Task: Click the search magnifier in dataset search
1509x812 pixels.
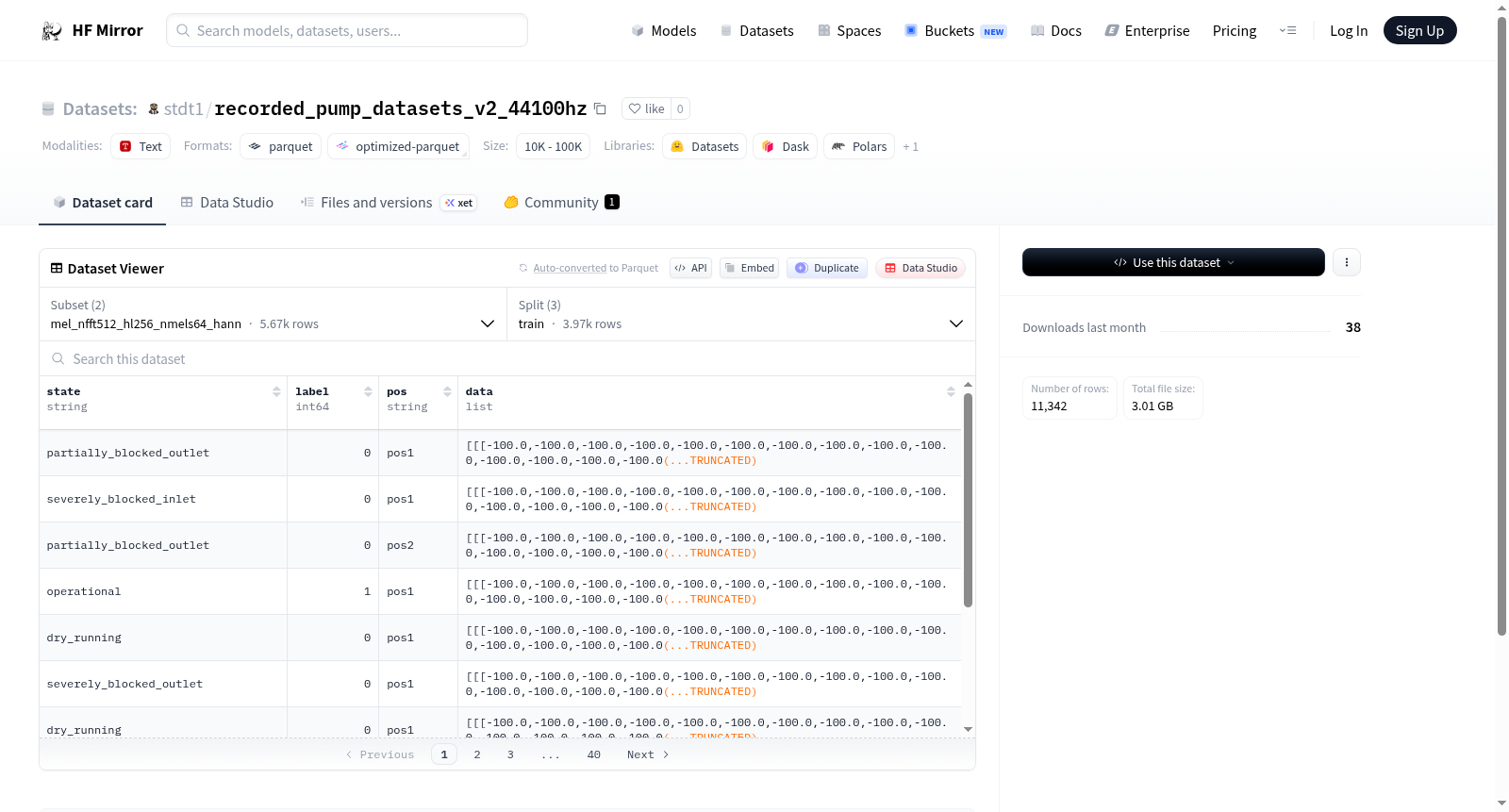Action: pos(58,359)
